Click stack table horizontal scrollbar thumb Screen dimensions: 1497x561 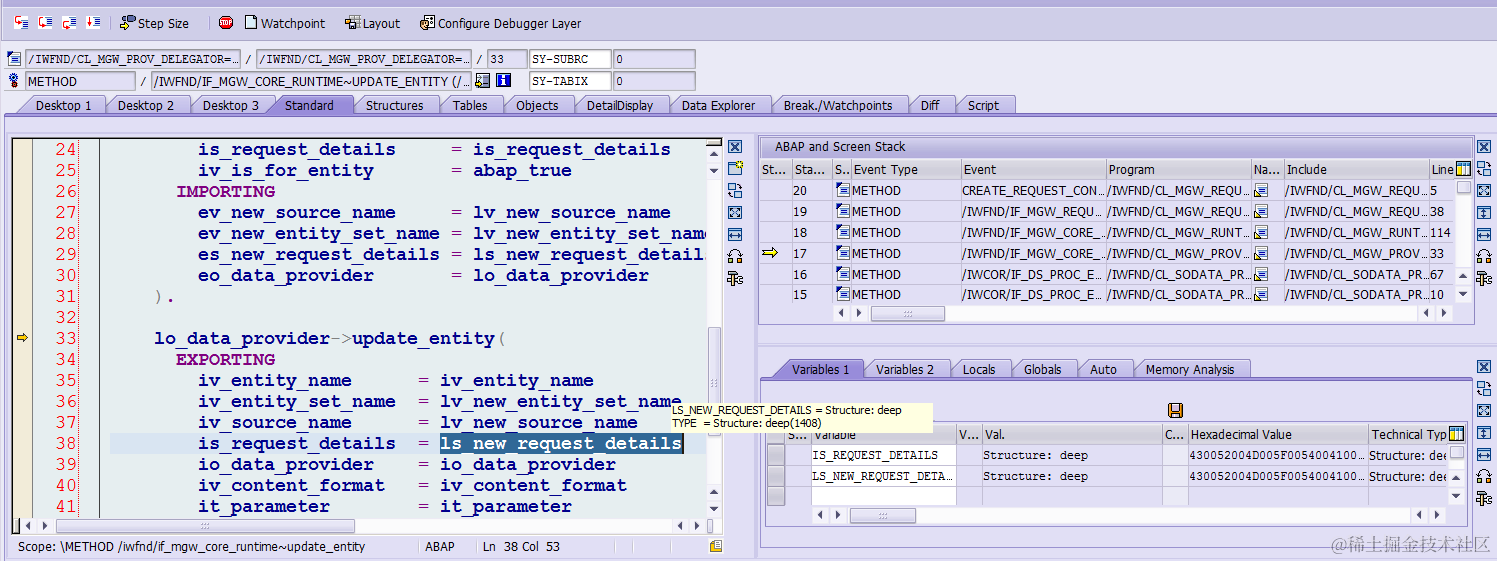click(x=908, y=314)
